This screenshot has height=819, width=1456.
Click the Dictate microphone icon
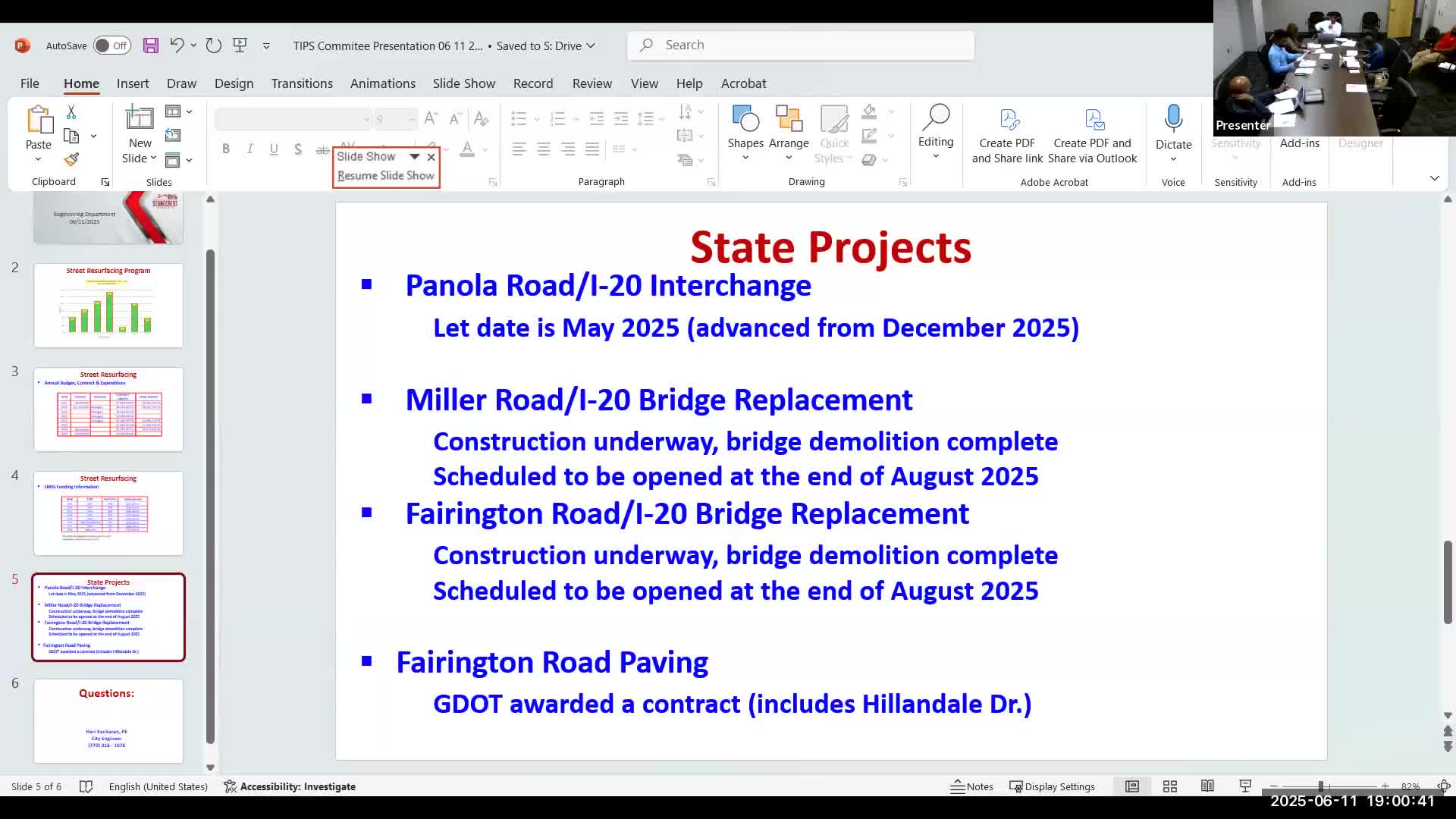click(1173, 119)
